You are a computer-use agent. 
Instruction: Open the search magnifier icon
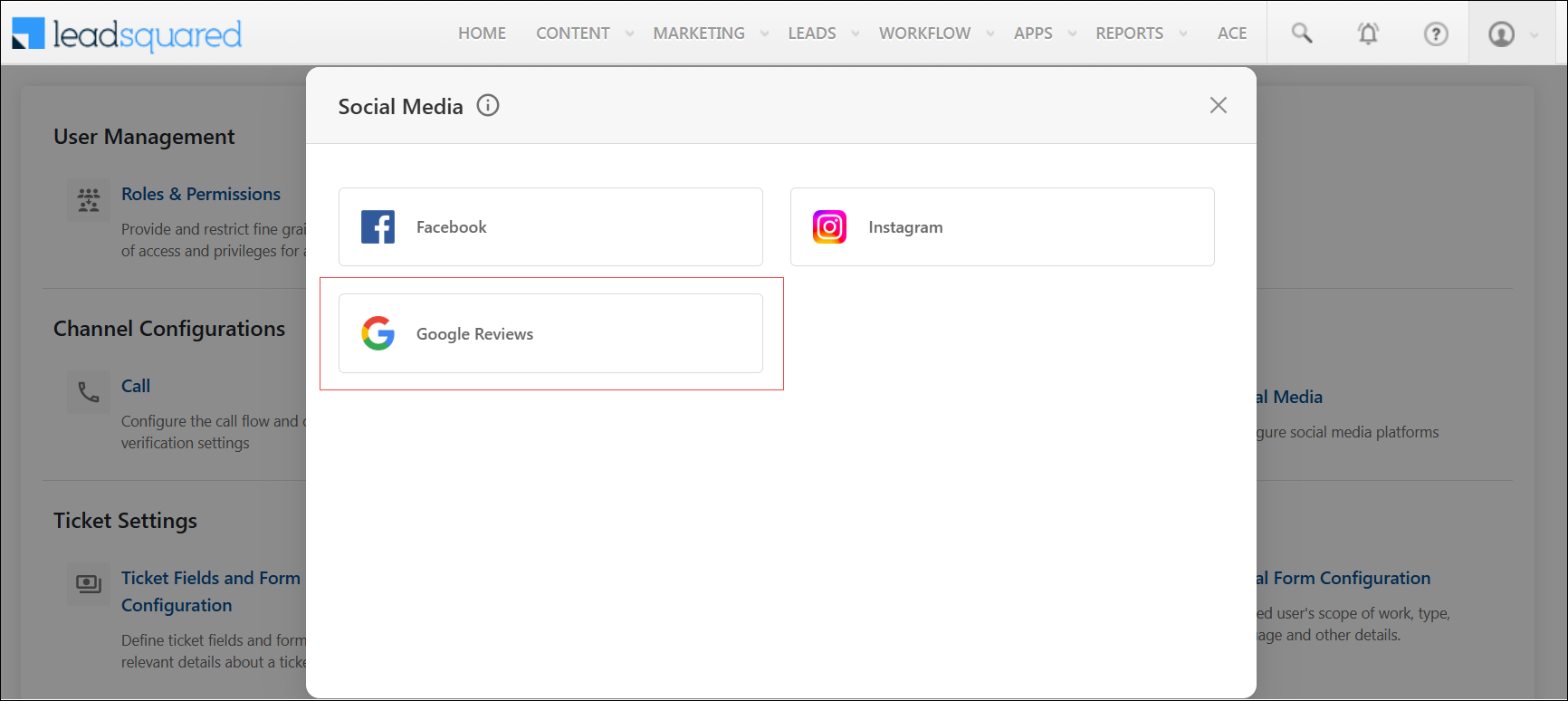(1302, 34)
